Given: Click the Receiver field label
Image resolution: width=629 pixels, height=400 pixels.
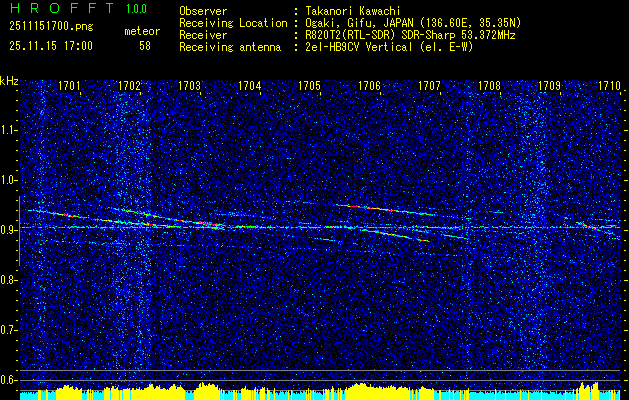Looking at the screenshot, I should click(203, 35).
